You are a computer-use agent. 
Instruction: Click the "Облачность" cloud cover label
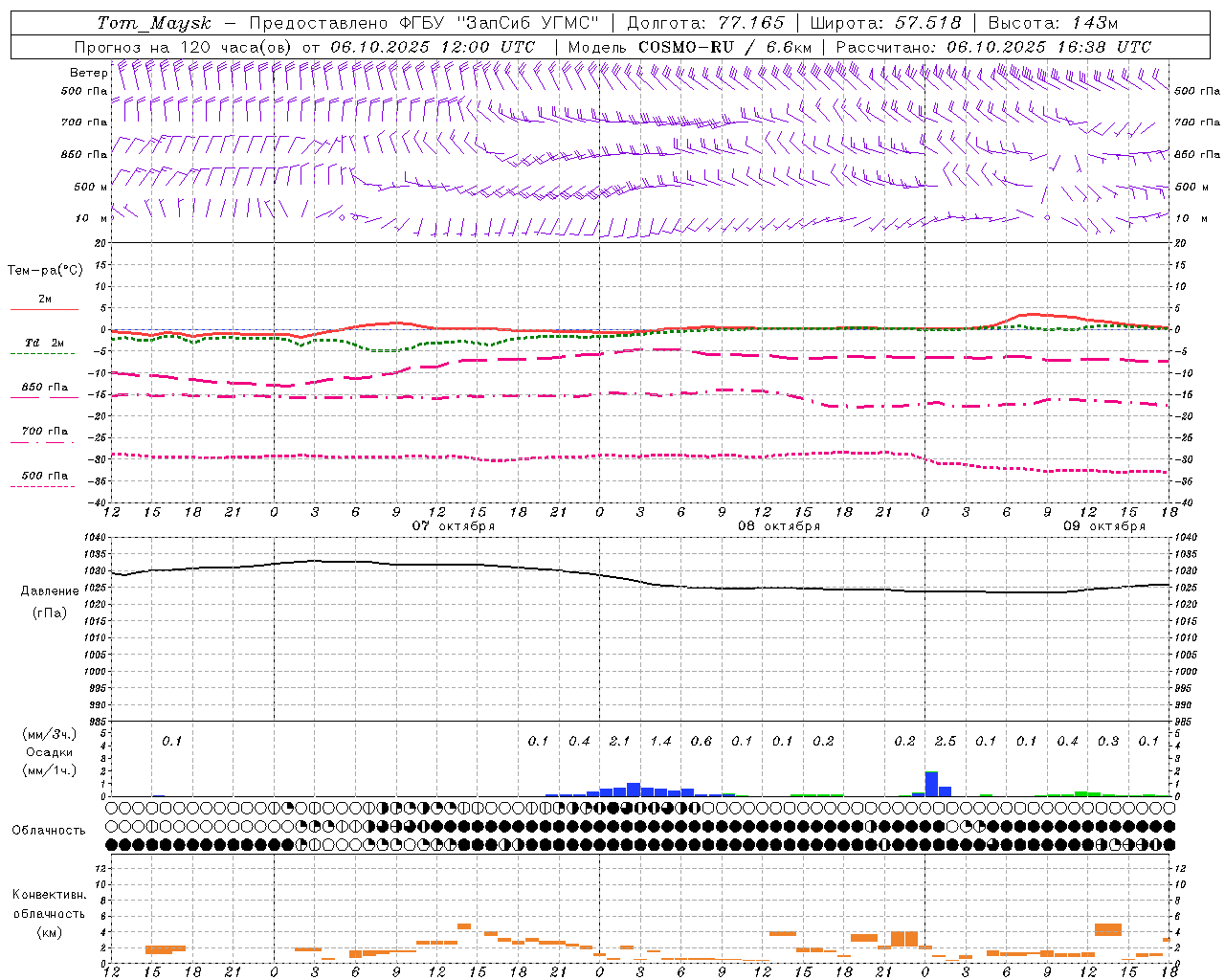coord(49,830)
